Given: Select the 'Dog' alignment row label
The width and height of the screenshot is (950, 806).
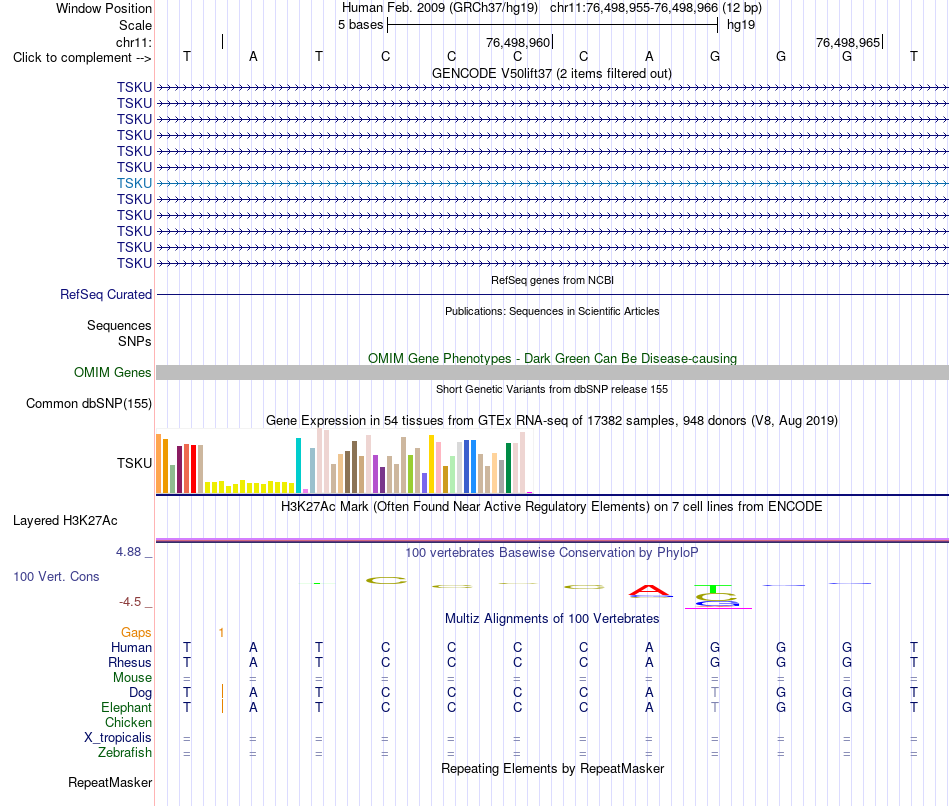Looking at the screenshot, I should click(x=140, y=693).
